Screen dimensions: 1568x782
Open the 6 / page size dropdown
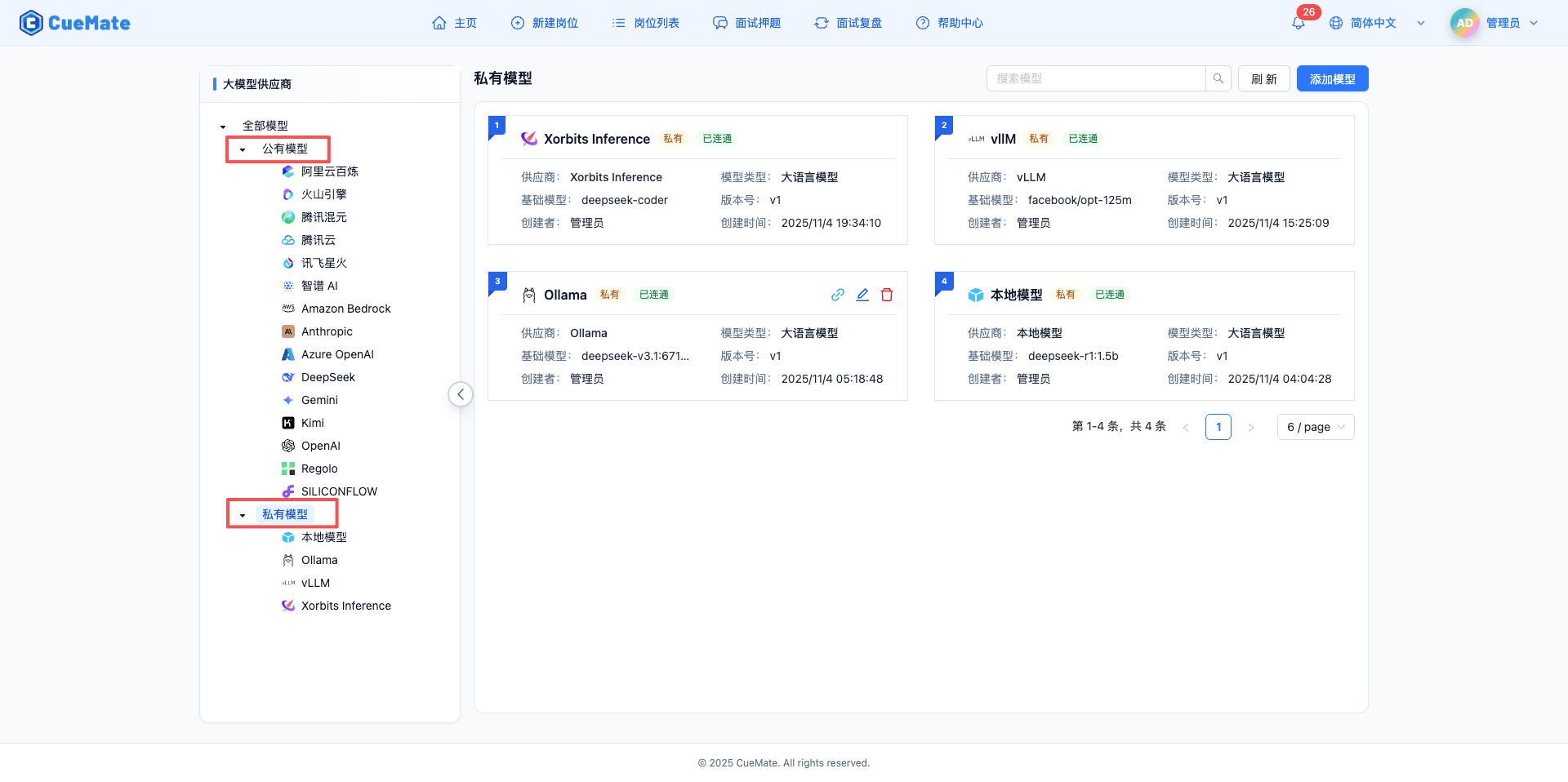(1315, 427)
